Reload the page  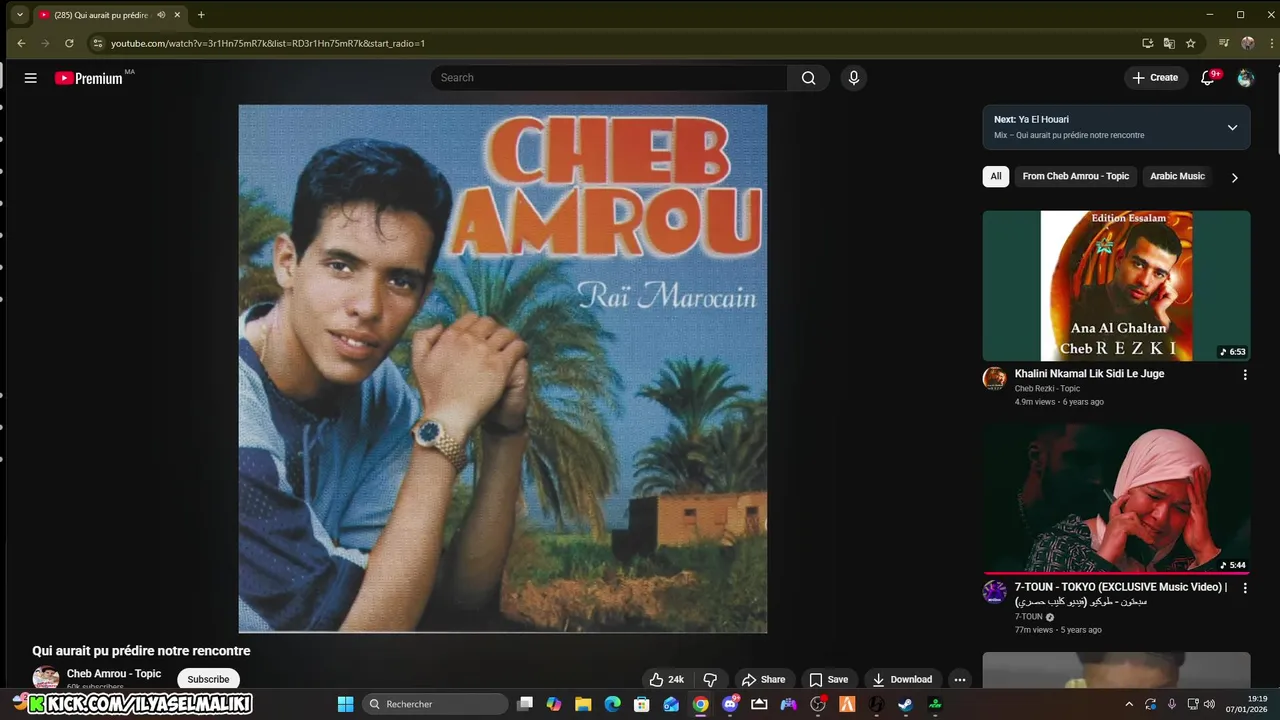pos(69,43)
